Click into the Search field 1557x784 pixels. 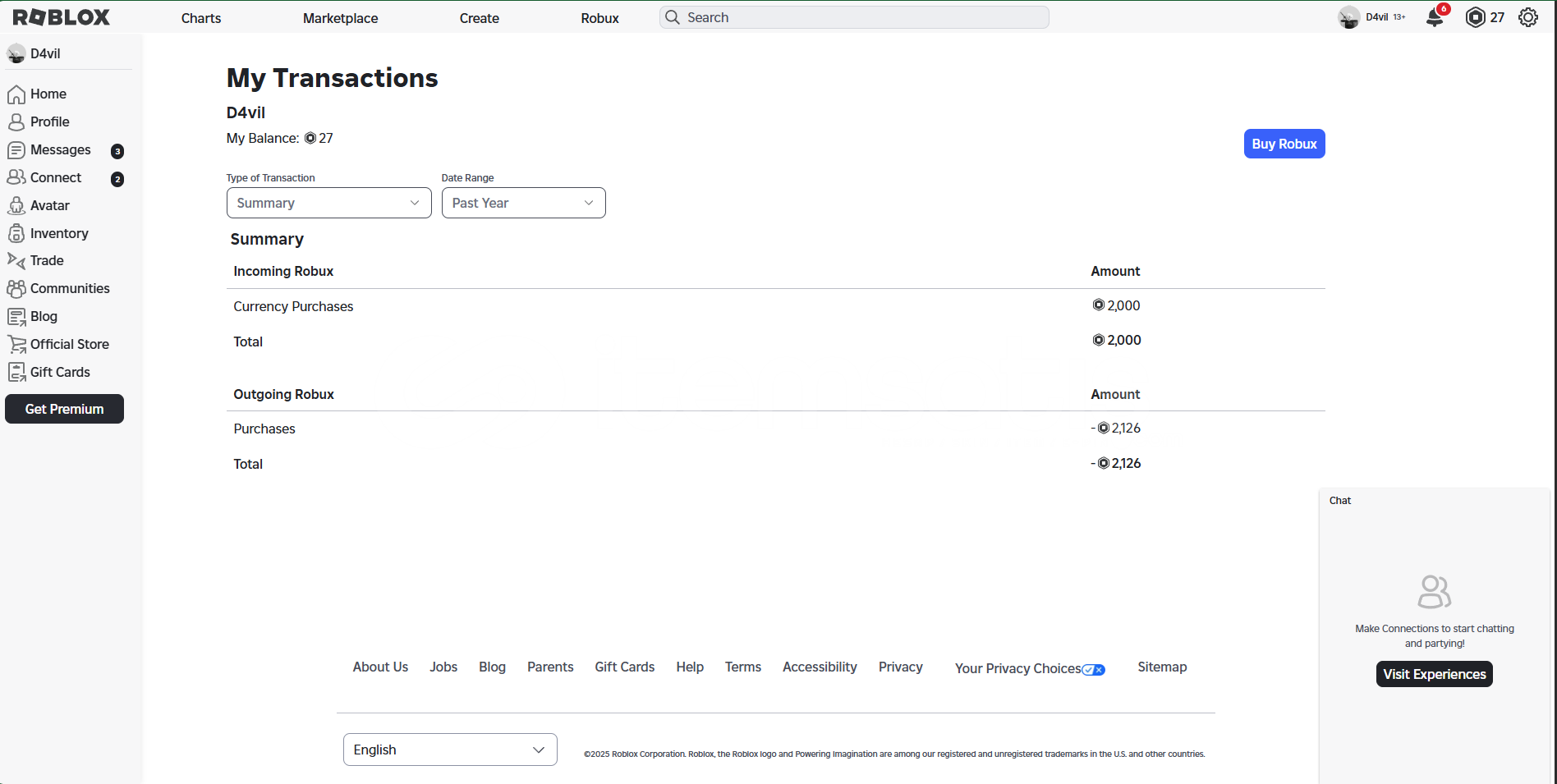pos(854,17)
